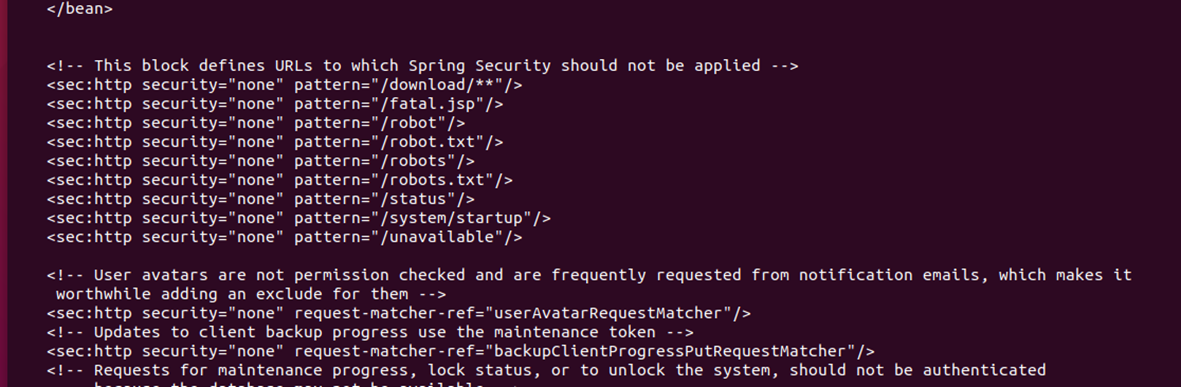Click "notification emails" text in the avatar comment
Image resolution: width=1181 pixels, height=387 pixels.
[890, 276]
